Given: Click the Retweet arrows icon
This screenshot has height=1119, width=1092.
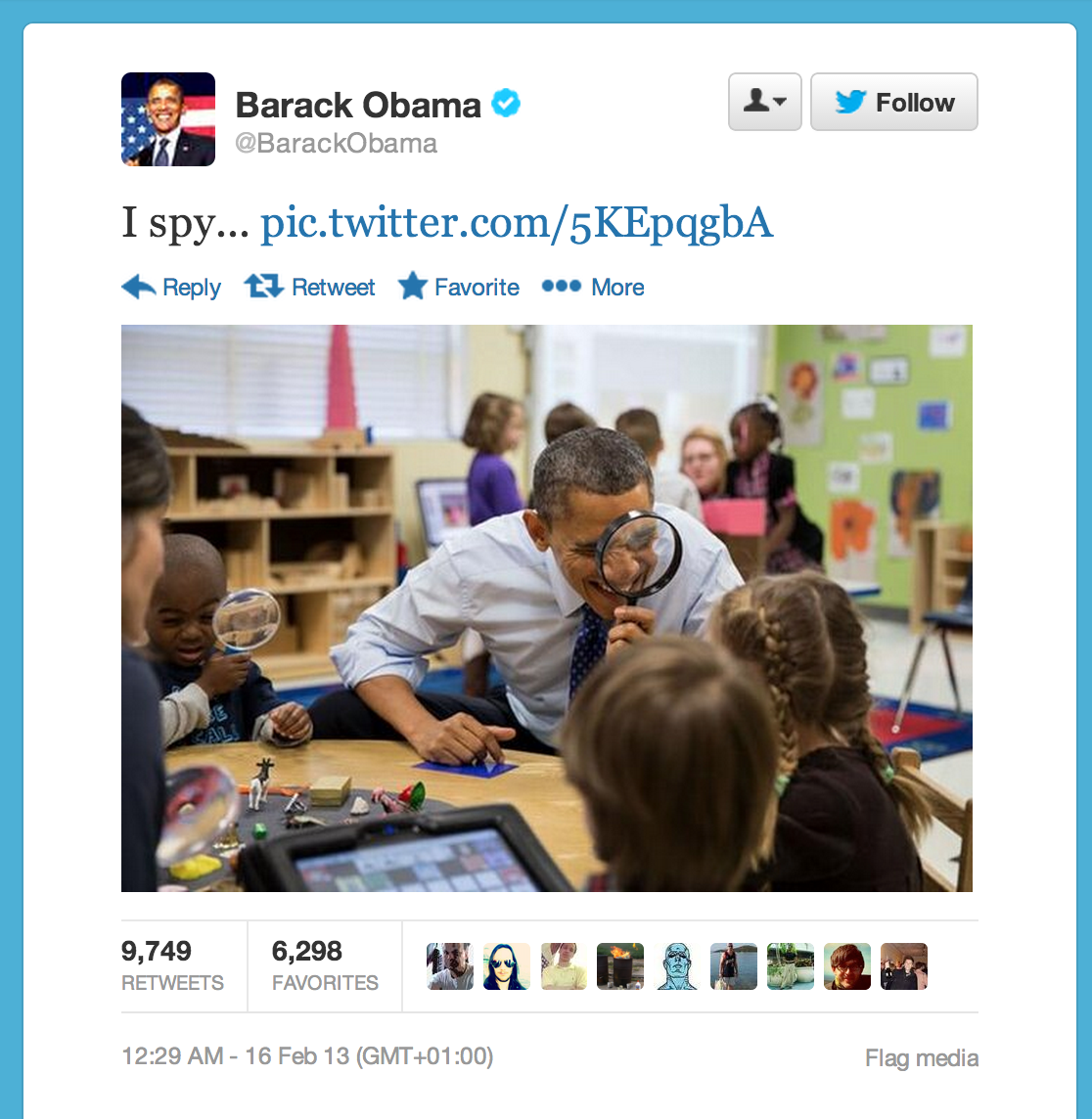Looking at the screenshot, I should click(x=264, y=287).
